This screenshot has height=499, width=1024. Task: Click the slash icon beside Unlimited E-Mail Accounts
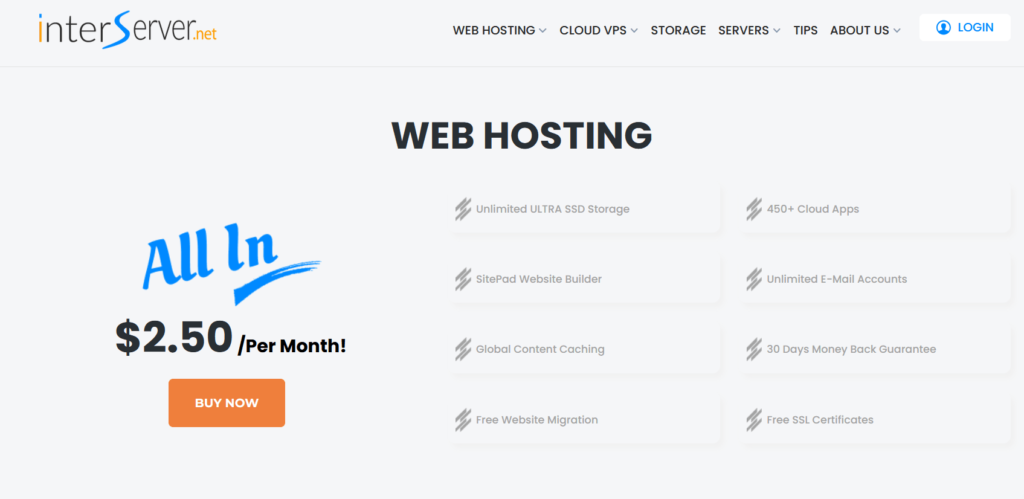point(754,280)
